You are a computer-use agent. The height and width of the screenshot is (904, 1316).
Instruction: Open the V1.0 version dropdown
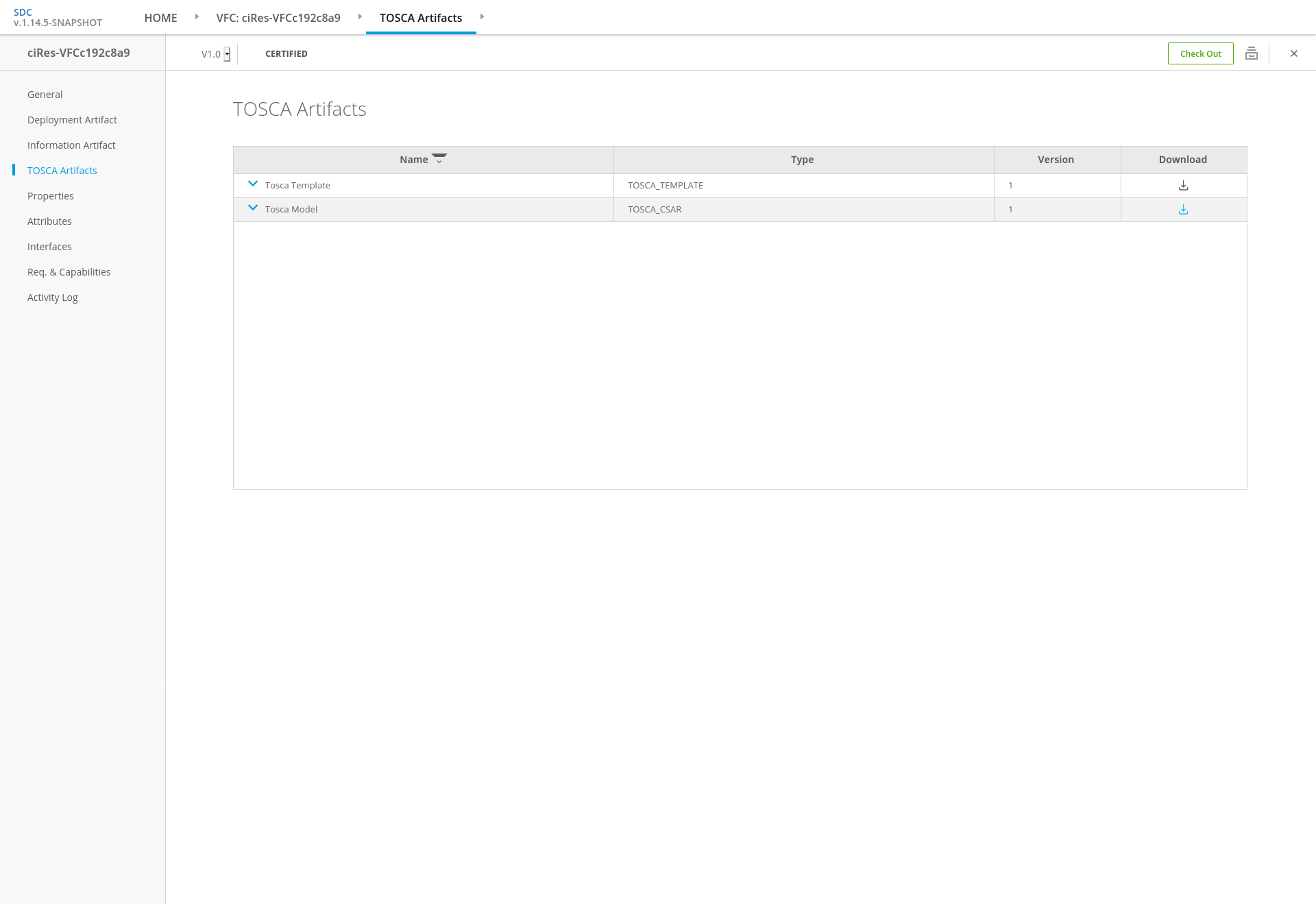[x=227, y=54]
